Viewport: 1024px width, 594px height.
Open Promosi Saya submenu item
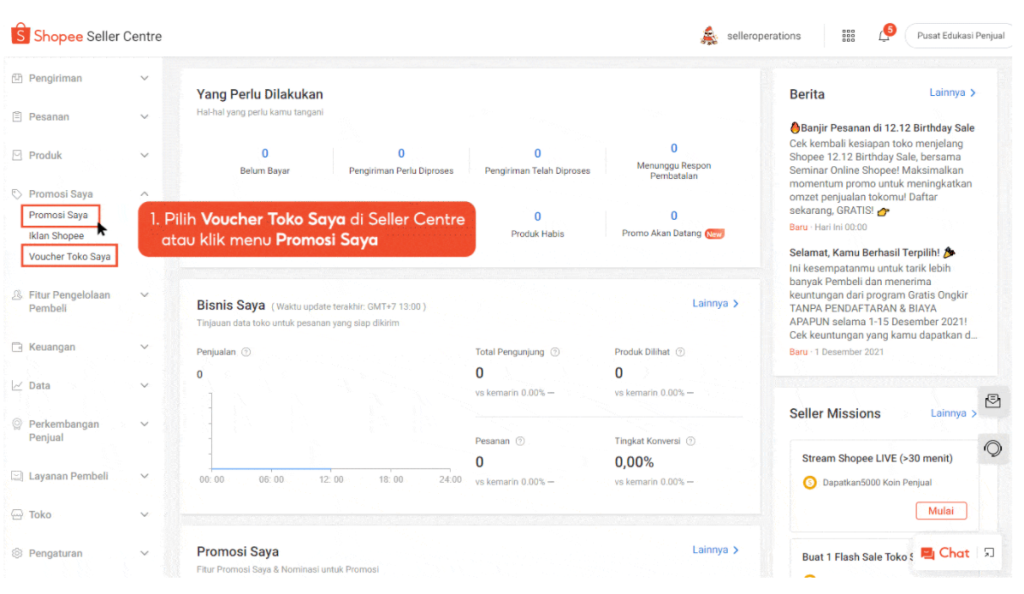point(60,215)
